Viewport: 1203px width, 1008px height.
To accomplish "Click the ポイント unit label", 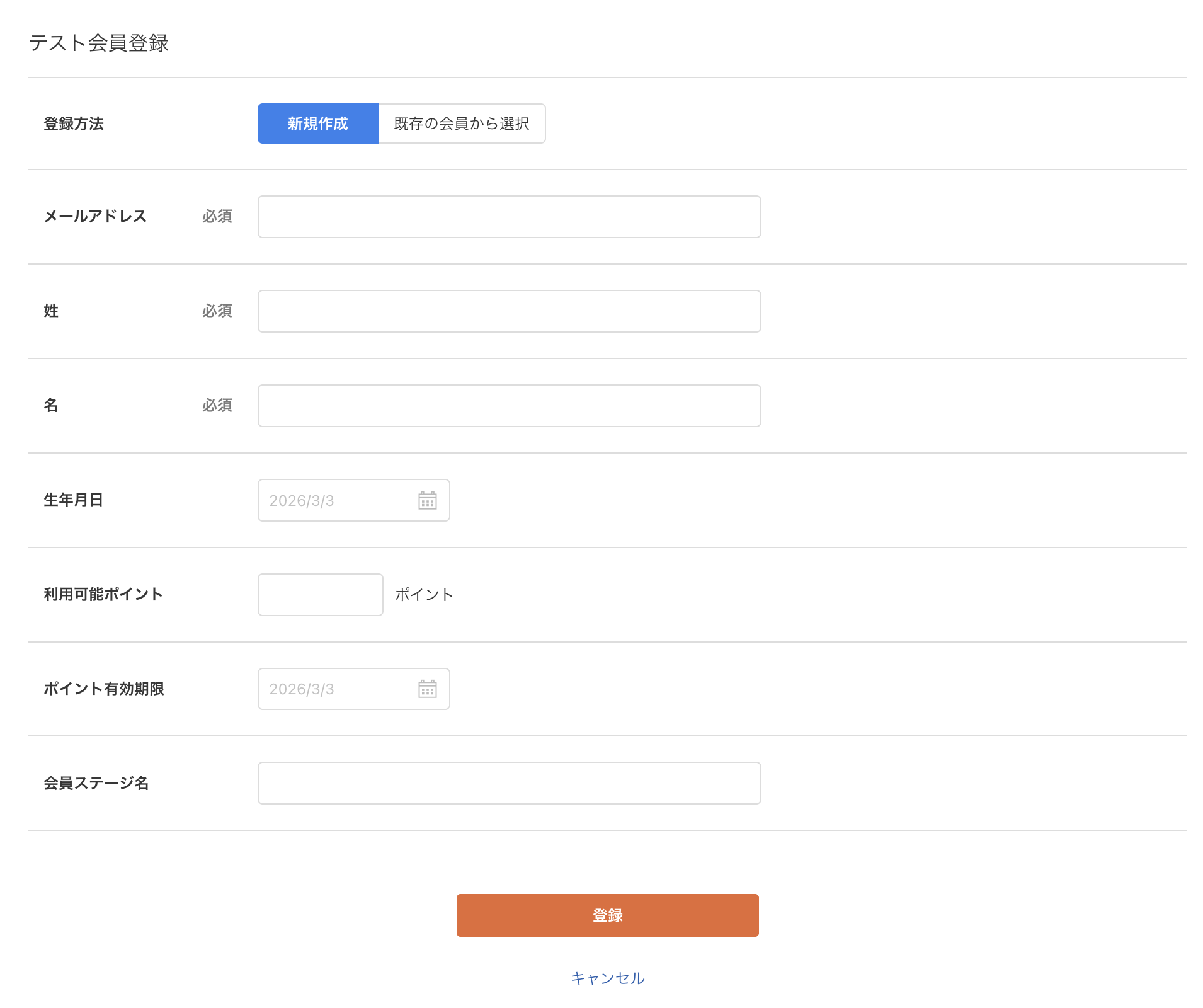I will 424,594.
